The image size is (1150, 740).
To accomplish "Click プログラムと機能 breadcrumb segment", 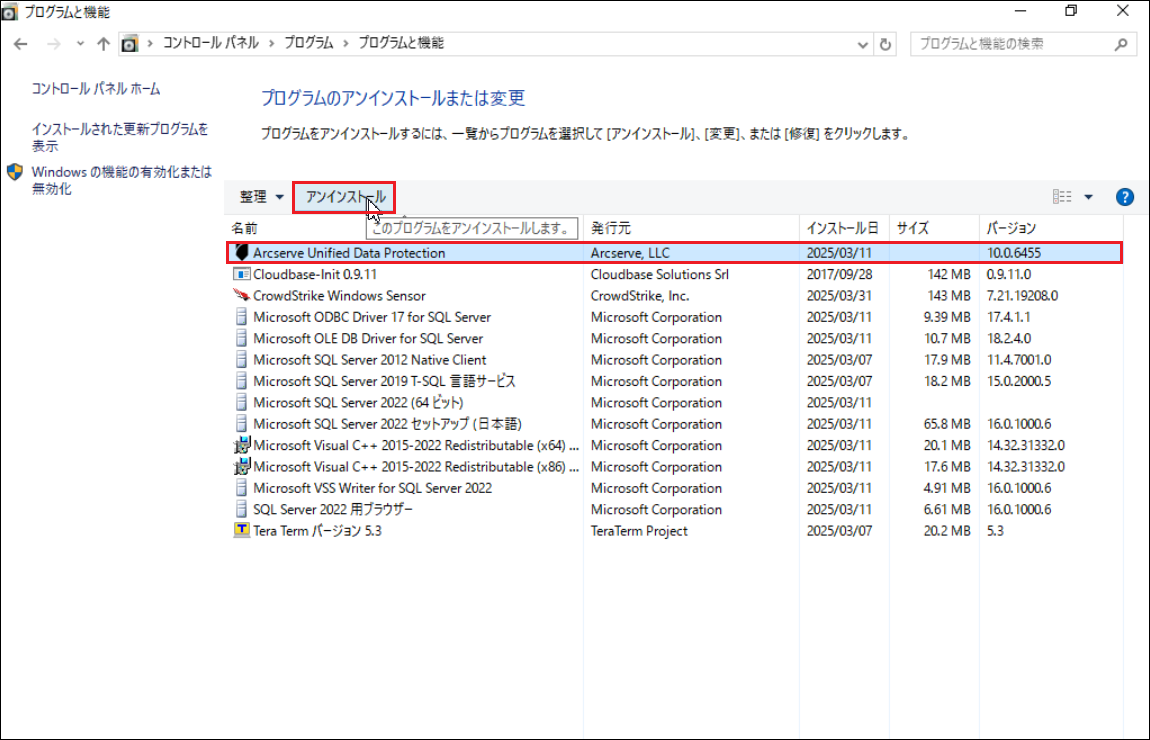I will [400, 43].
